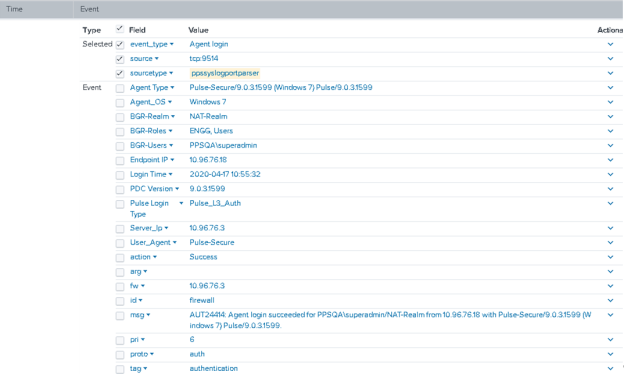Open the event_type field dropdown

pos(172,44)
